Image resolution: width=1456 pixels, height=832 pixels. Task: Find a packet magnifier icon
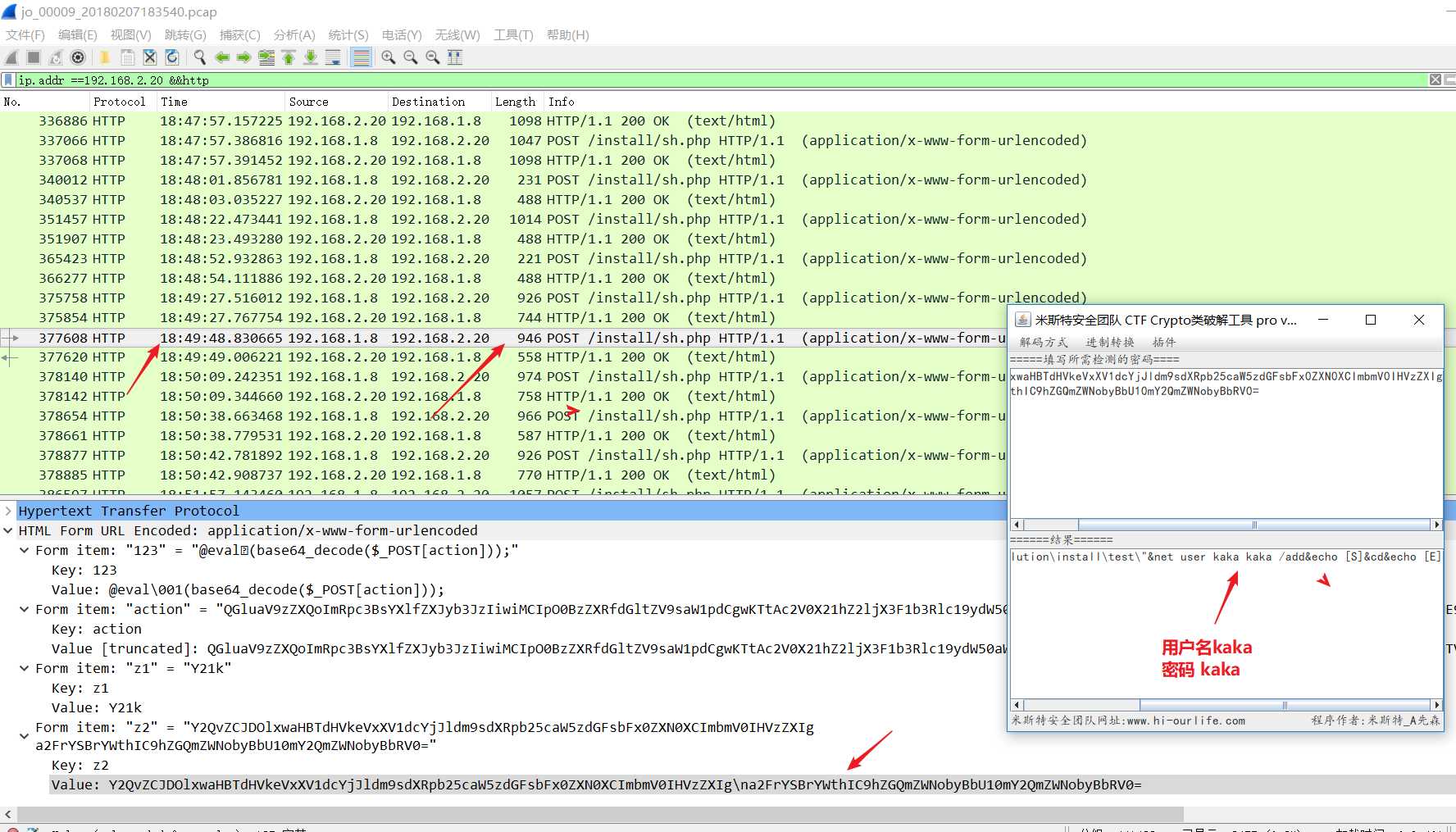(x=199, y=57)
